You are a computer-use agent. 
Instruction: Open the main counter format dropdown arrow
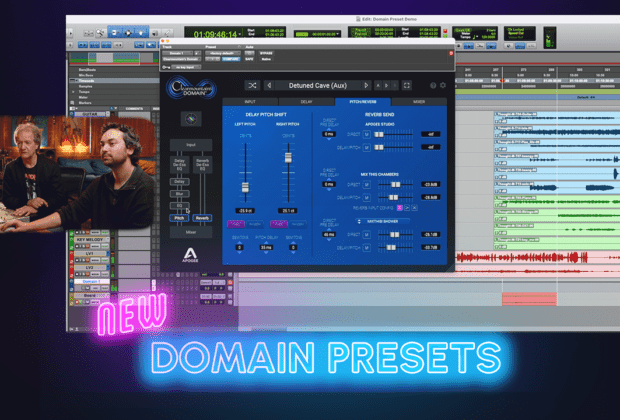[240, 34]
